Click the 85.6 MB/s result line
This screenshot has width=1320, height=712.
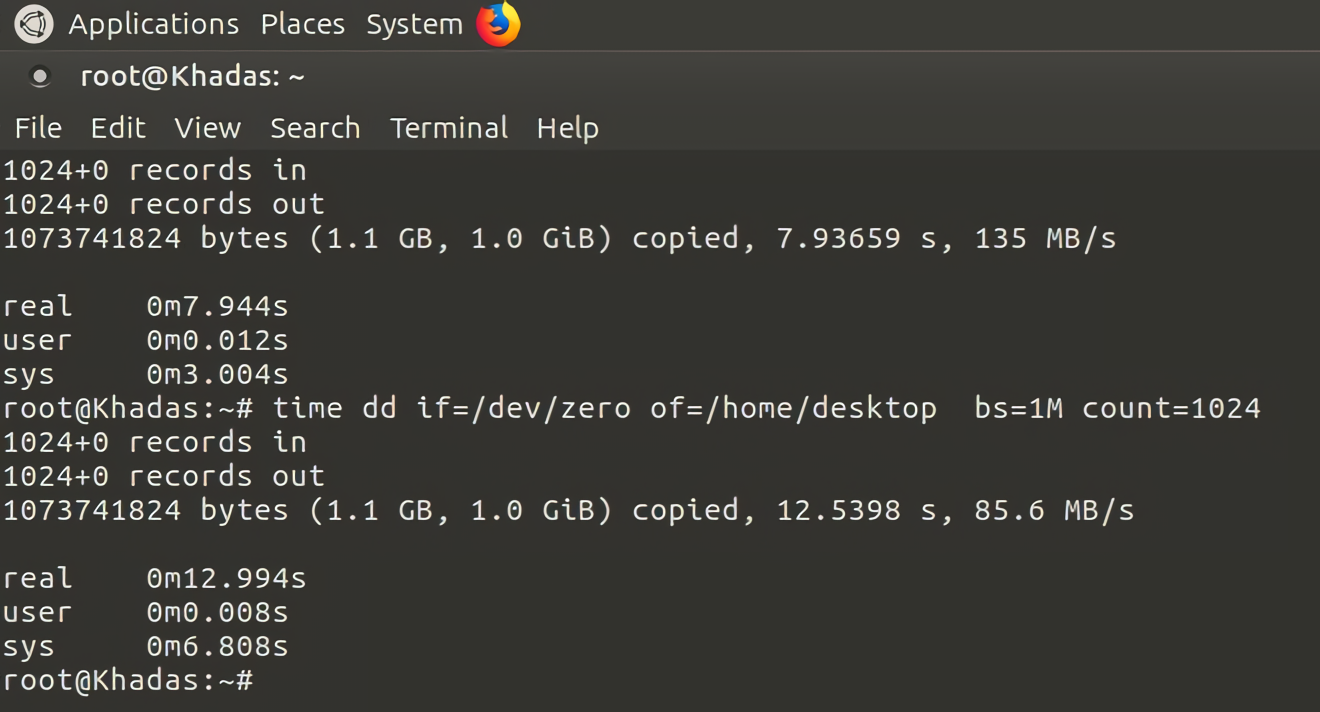pos(568,510)
